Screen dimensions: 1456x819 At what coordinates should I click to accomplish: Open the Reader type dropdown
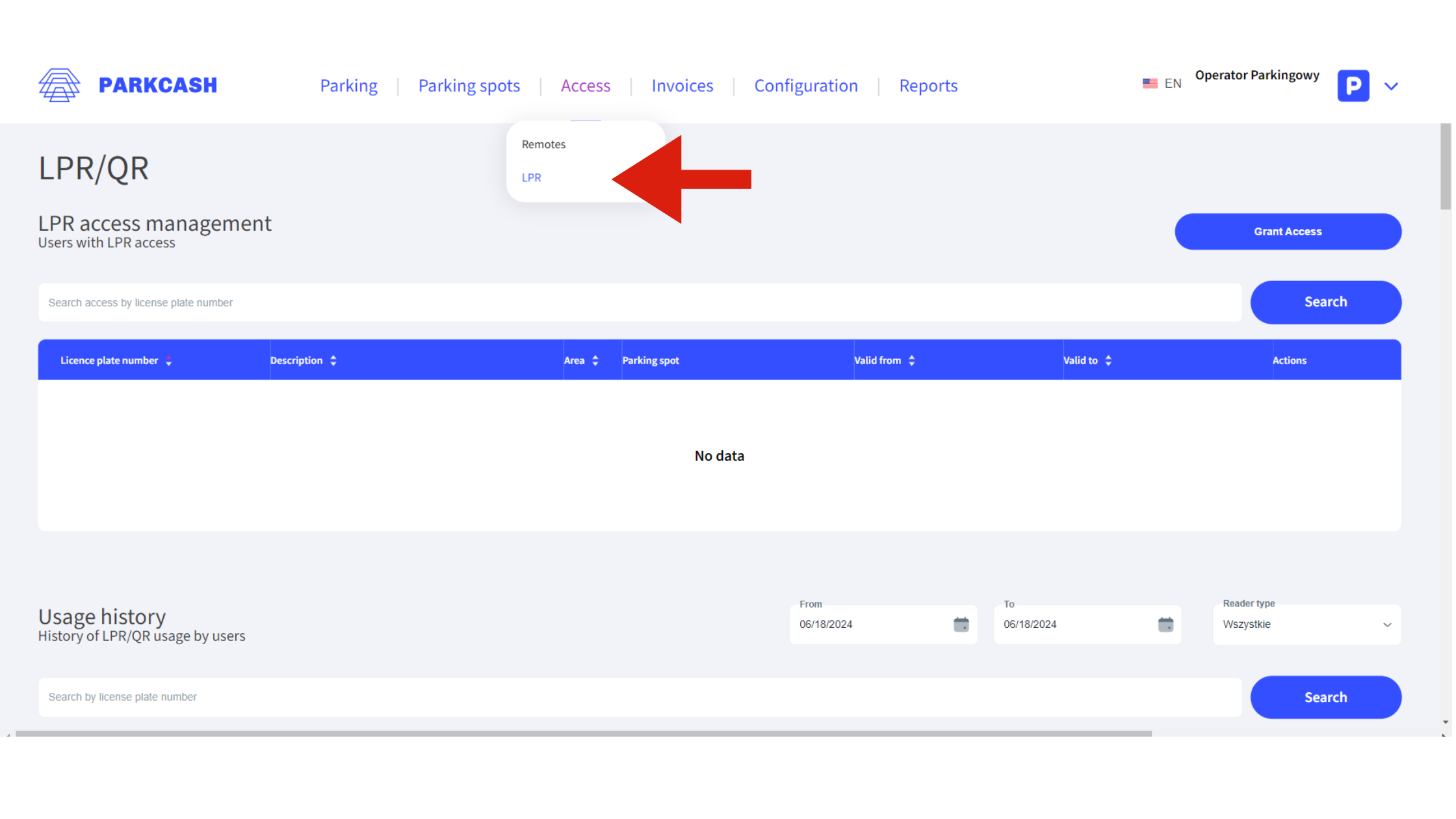(x=1306, y=625)
